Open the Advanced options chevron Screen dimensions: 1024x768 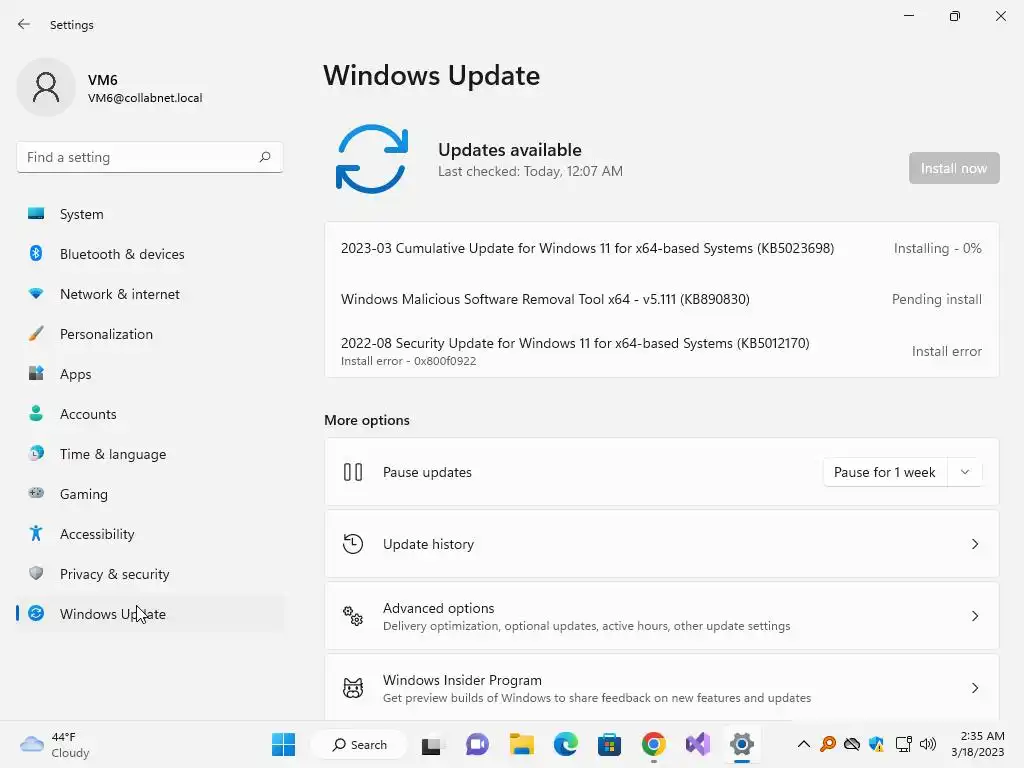[975, 616]
